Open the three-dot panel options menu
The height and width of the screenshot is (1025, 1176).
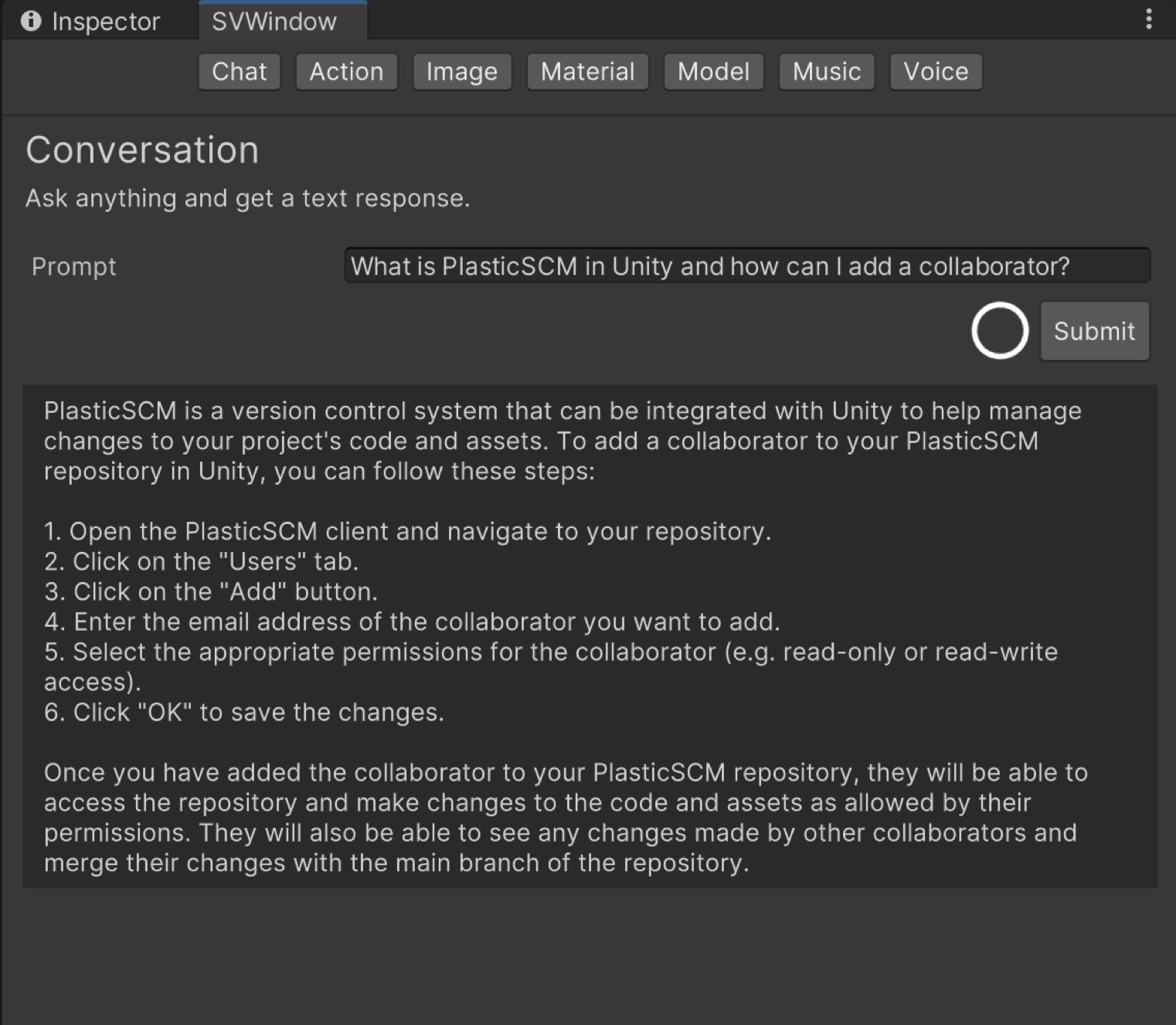click(1149, 19)
